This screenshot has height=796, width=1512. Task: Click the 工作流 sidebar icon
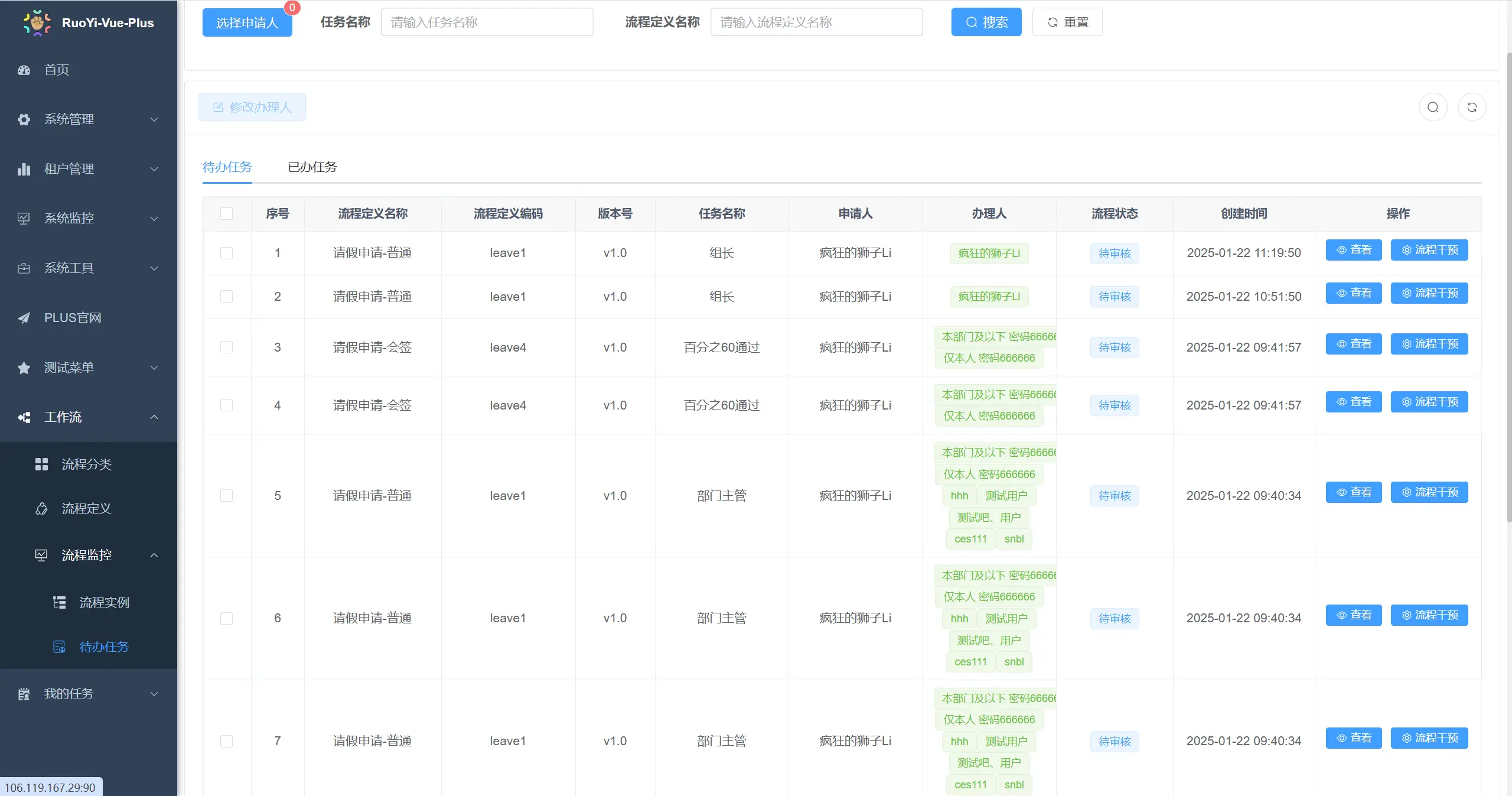(x=24, y=417)
